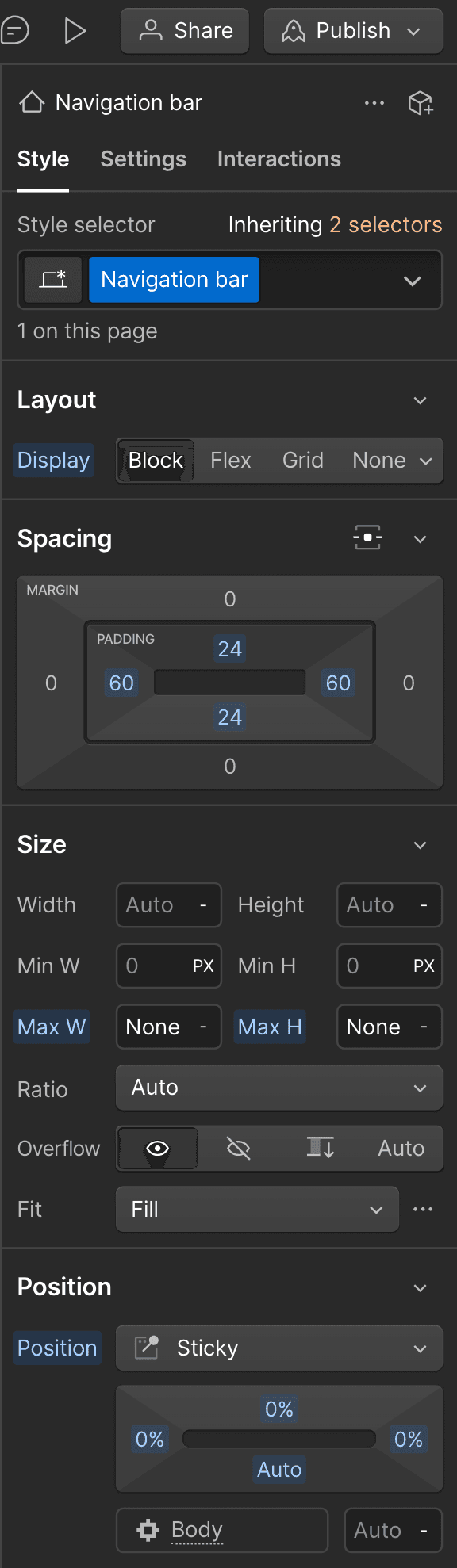The width and height of the screenshot is (457, 1568).
Task: Open the Style selector dropdown
Action: [x=413, y=280]
